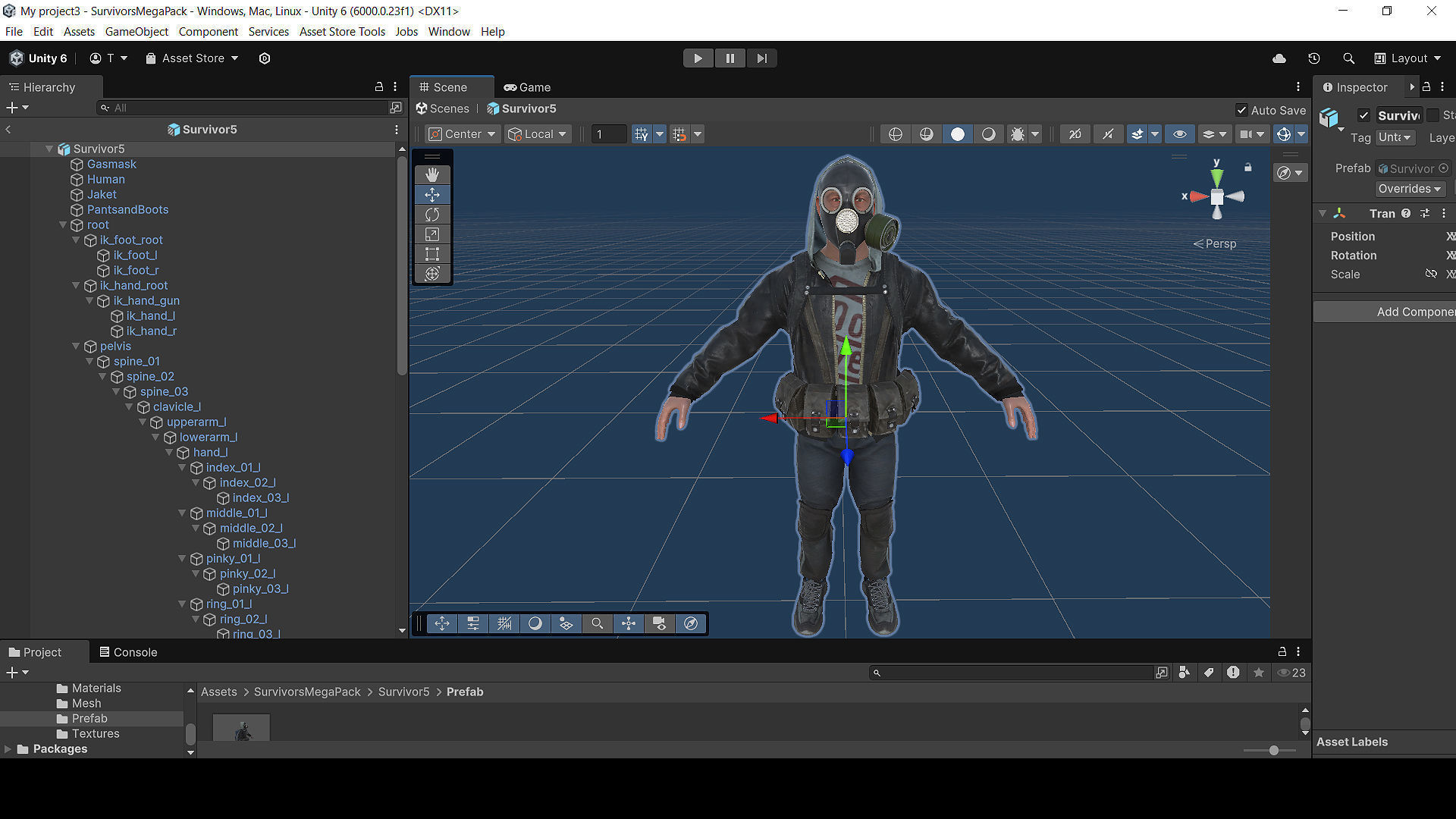This screenshot has width=1456, height=819.
Task: Click the Step frame button
Action: 761,58
